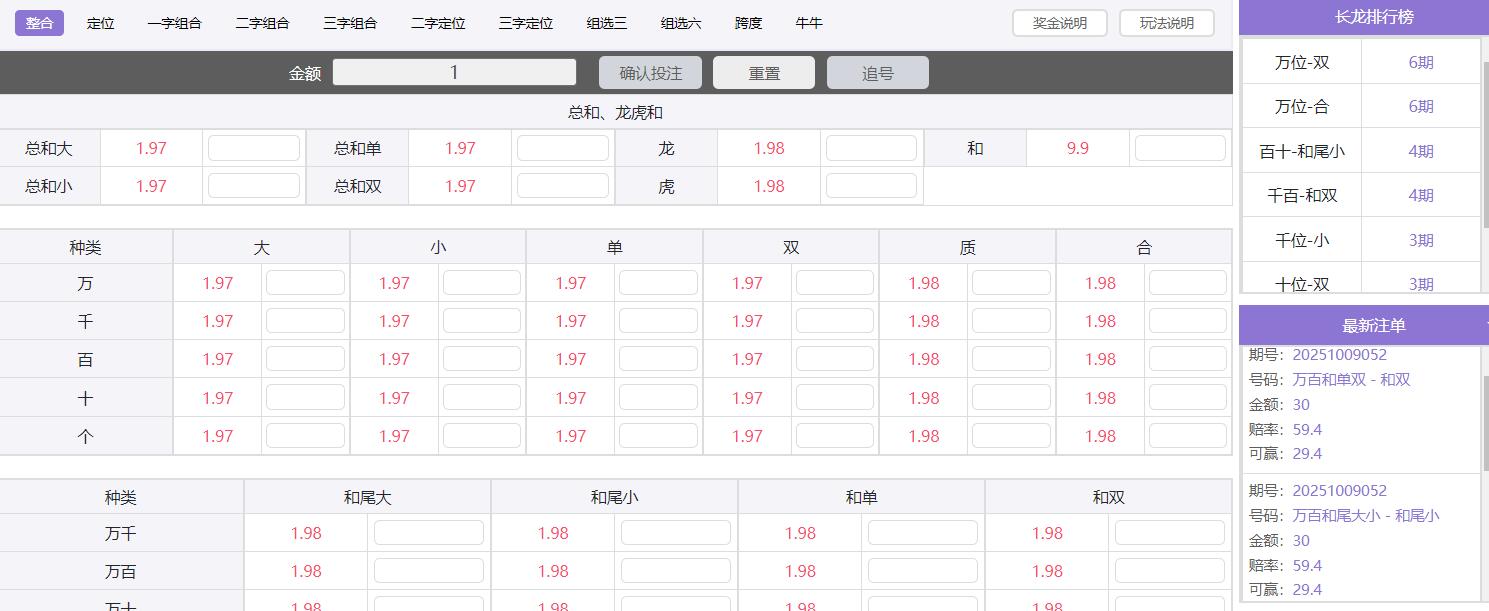Switch to the 定位 tab
This screenshot has width=1489, height=611.
(101, 23)
